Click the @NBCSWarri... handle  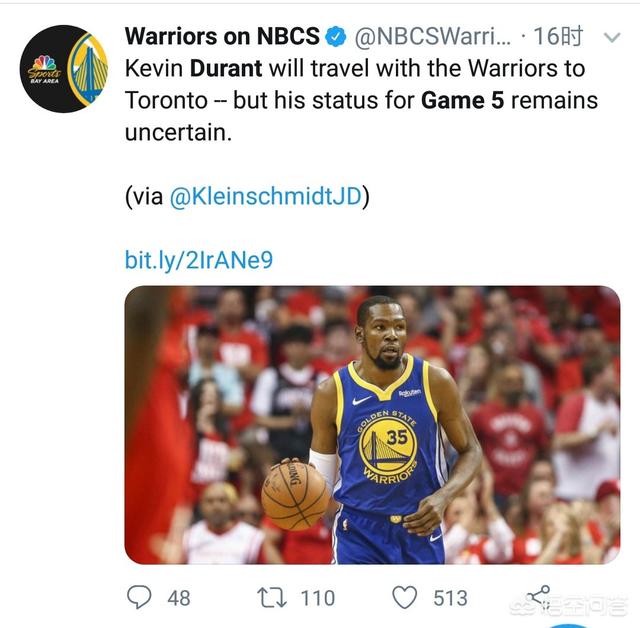tap(433, 38)
